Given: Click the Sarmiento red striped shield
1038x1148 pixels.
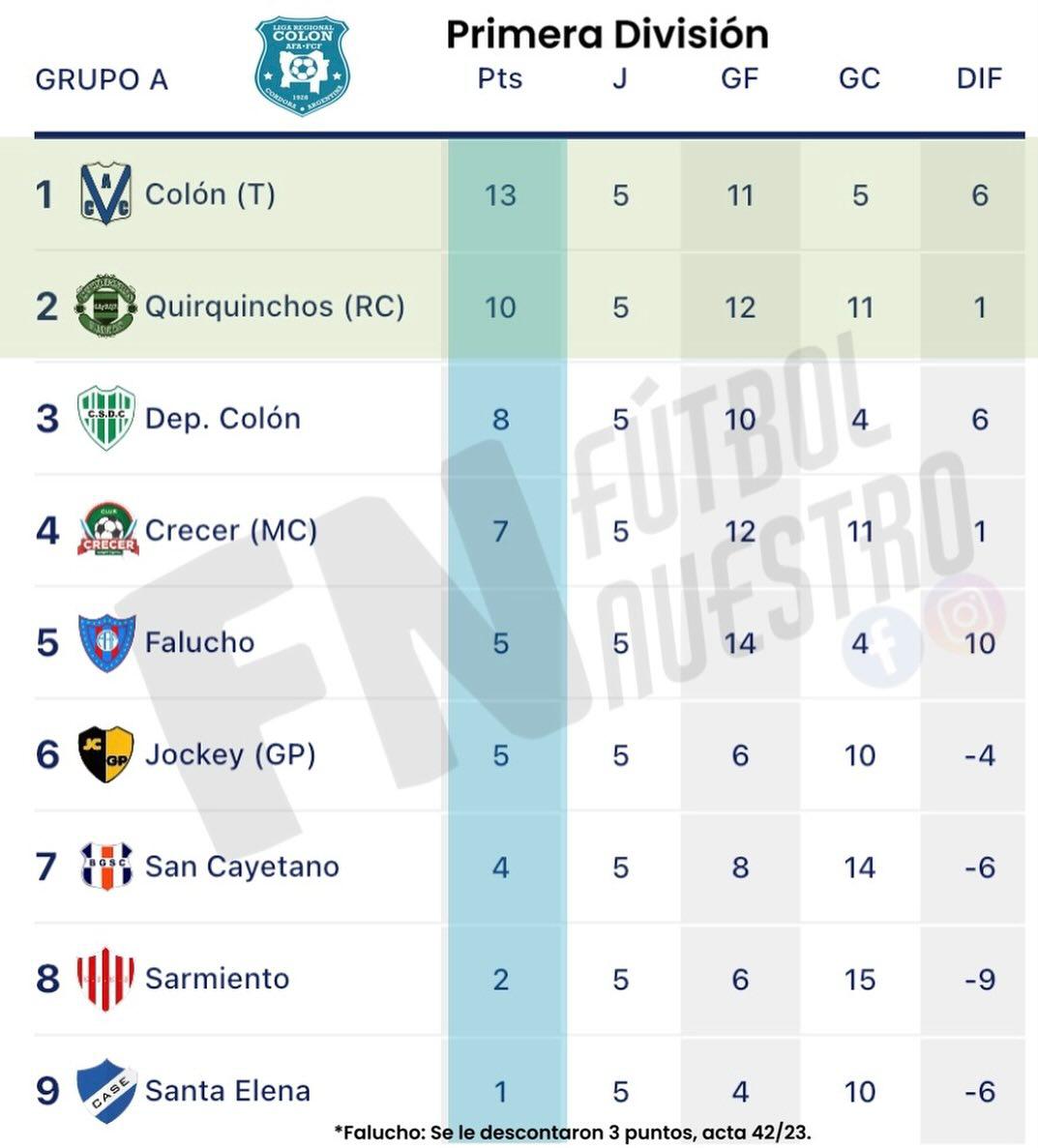Looking at the screenshot, I should click(x=105, y=978).
